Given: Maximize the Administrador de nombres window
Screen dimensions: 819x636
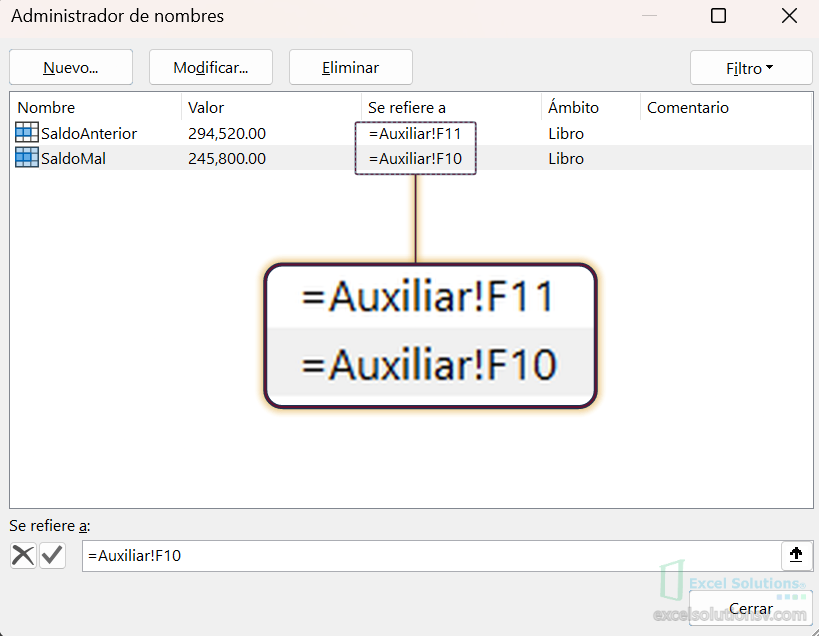Looking at the screenshot, I should (x=719, y=16).
